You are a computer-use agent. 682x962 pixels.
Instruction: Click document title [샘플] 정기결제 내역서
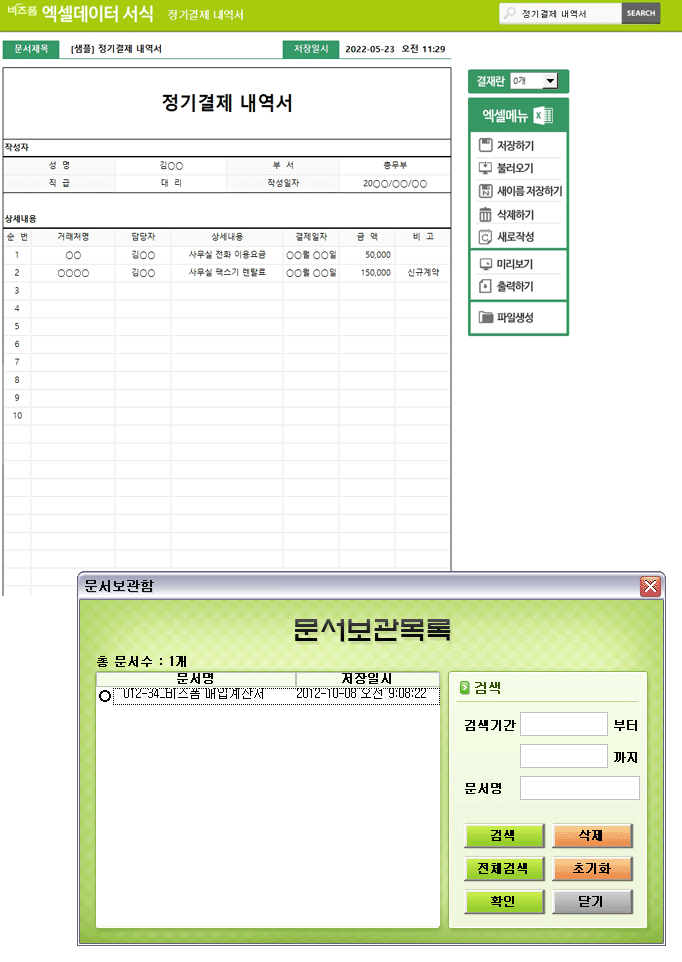[116, 49]
